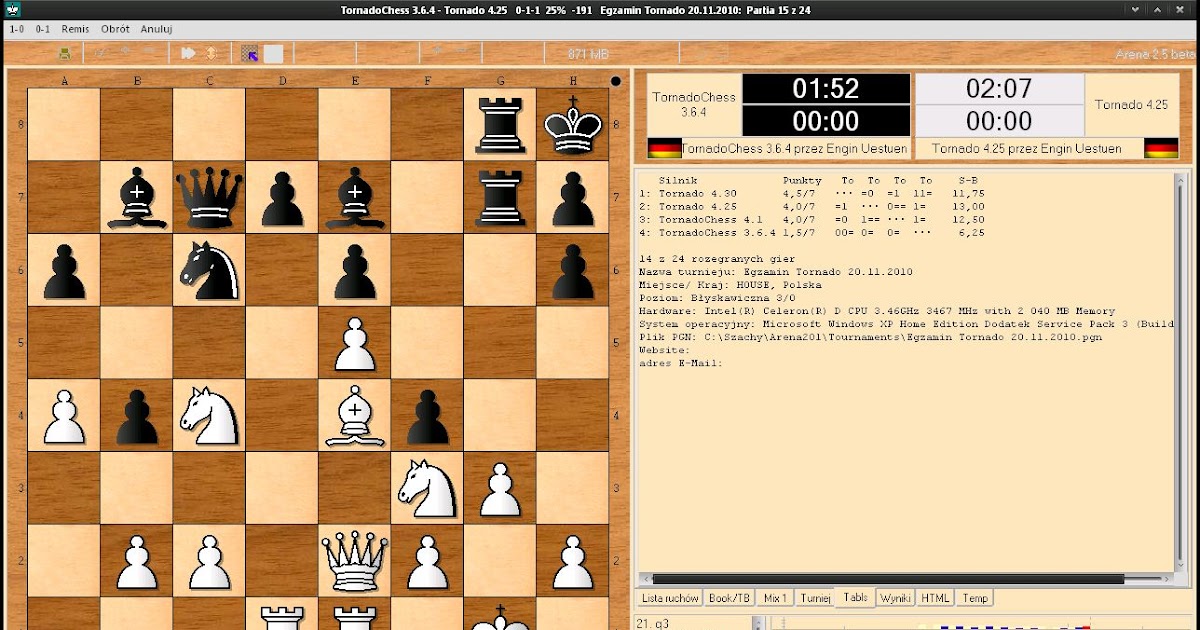This screenshot has height=630, width=1200.
Task: Click the print icon in the toolbar
Action: pyautogui.click(x=65, y=53)
